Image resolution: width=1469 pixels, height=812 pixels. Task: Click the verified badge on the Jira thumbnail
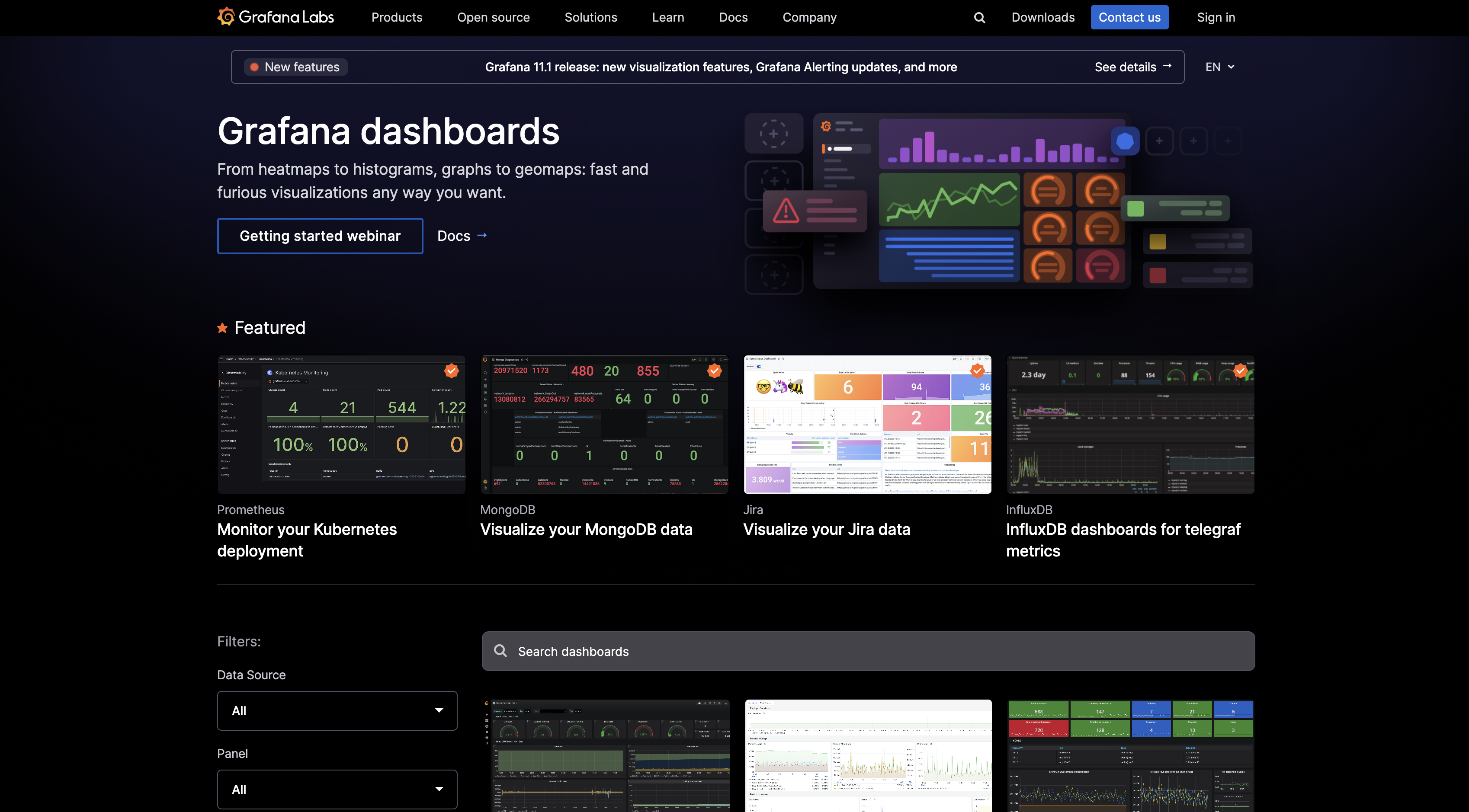[x=977, y=371]
